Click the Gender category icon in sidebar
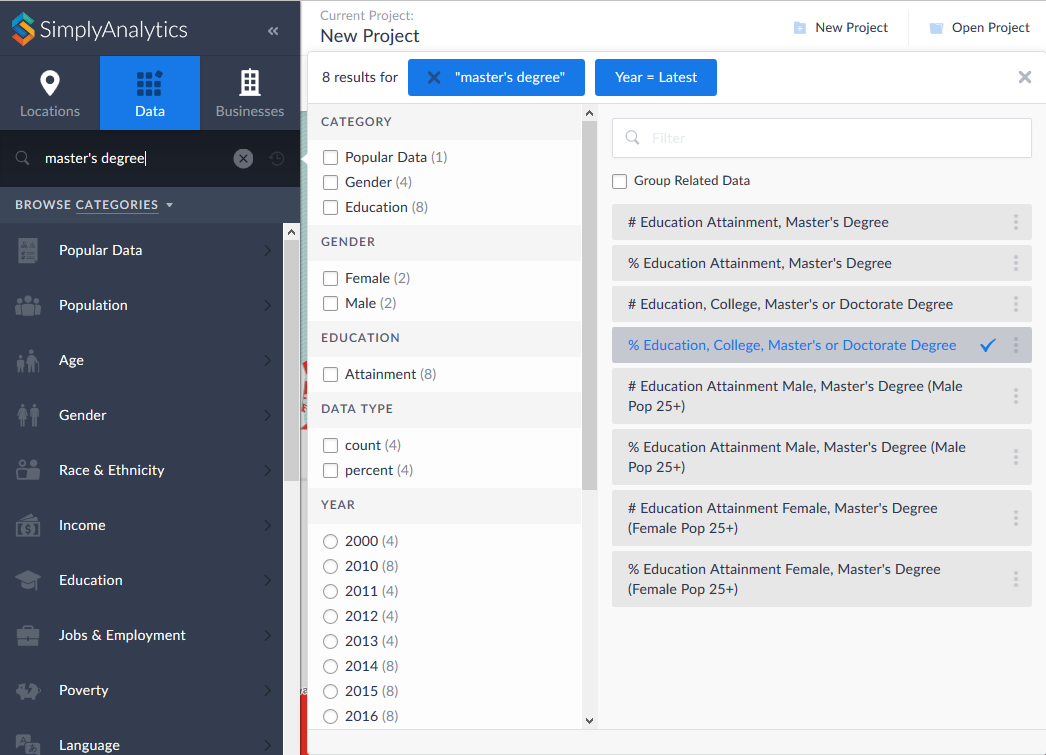1046x755 pixels. [28, 416]
